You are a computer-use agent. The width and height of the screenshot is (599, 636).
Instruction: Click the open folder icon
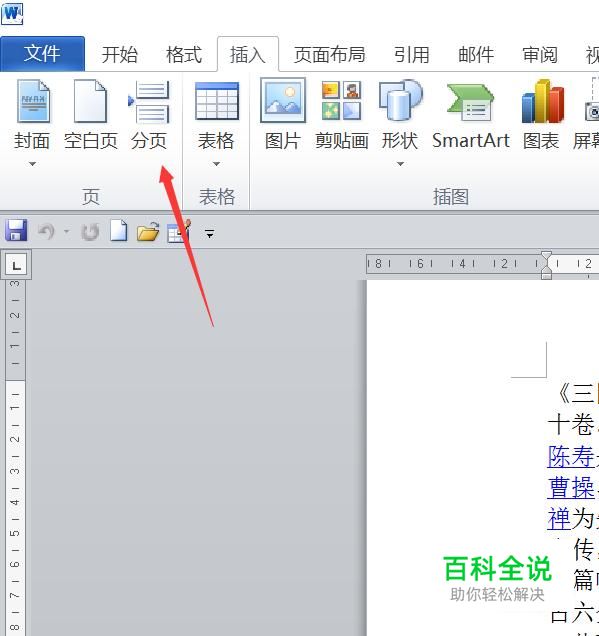point(148,232)
